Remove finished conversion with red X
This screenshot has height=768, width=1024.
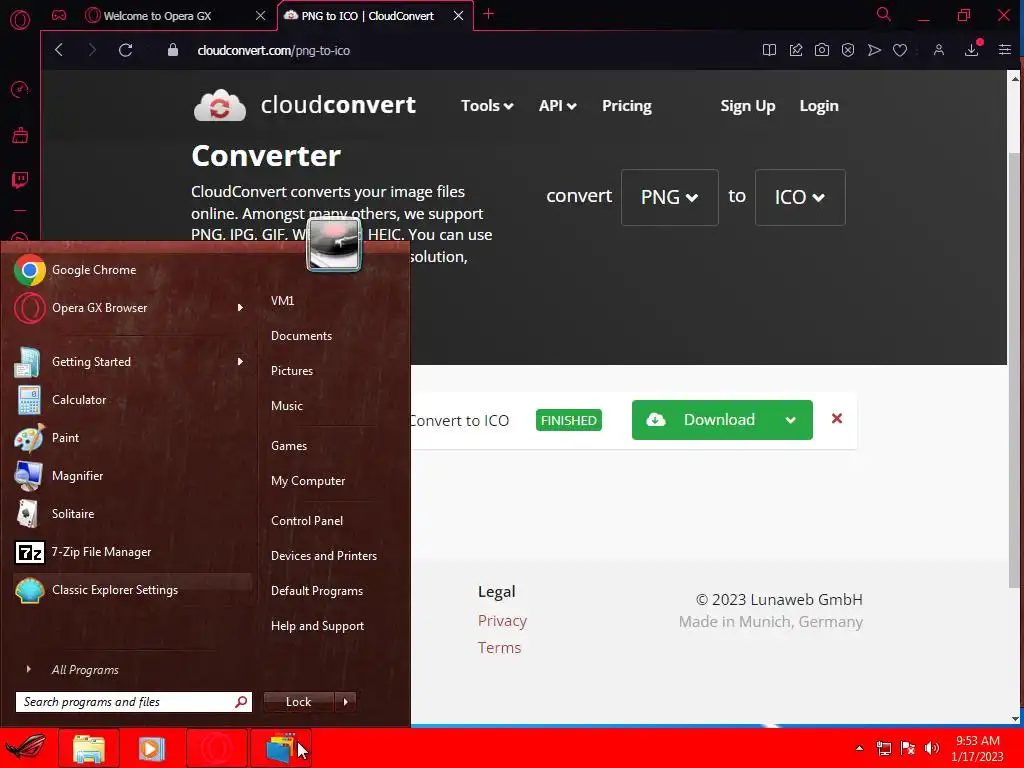[837, 419]
